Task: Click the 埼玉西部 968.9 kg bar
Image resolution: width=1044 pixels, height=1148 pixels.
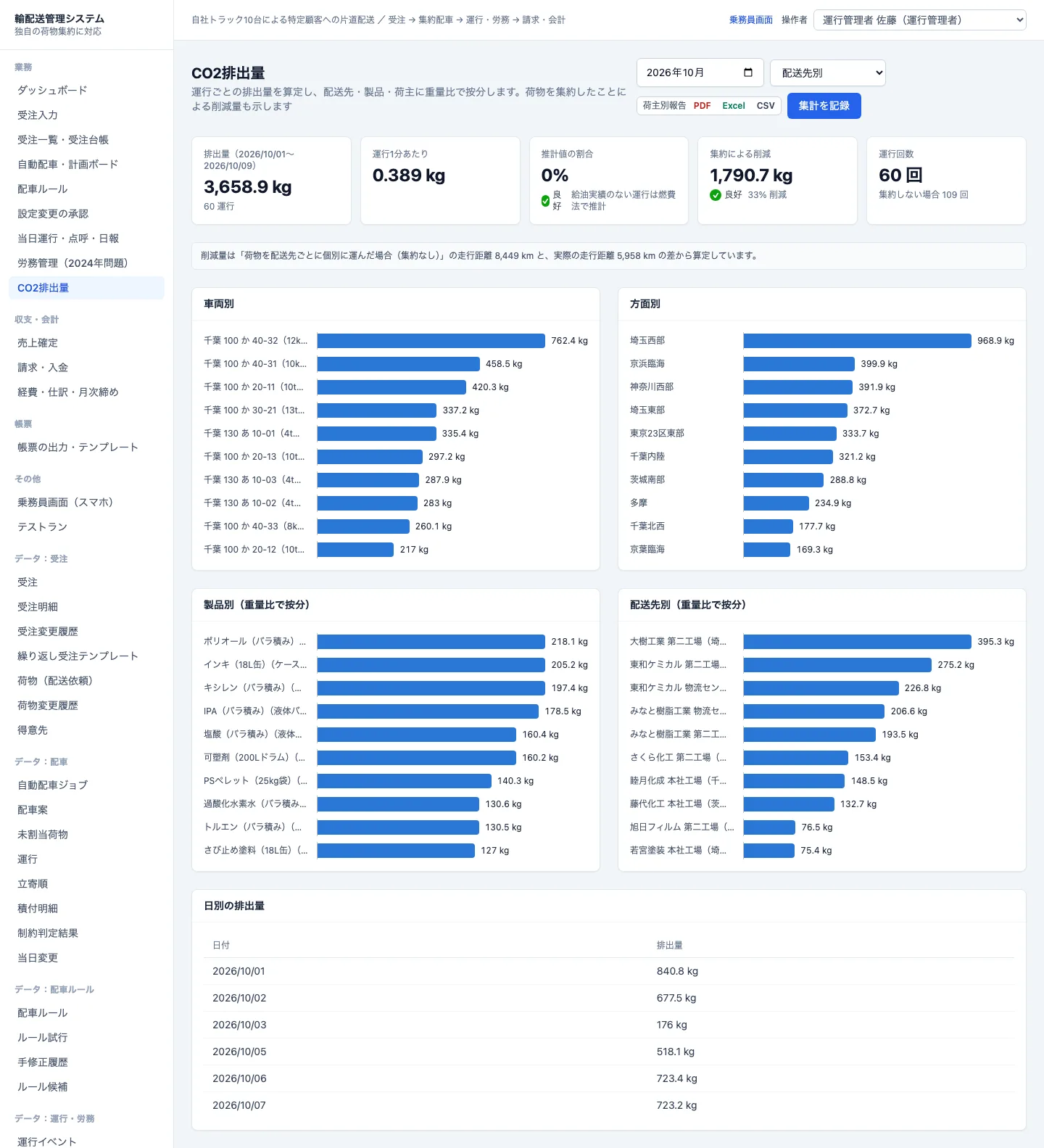Action: [x=857, y=341]
